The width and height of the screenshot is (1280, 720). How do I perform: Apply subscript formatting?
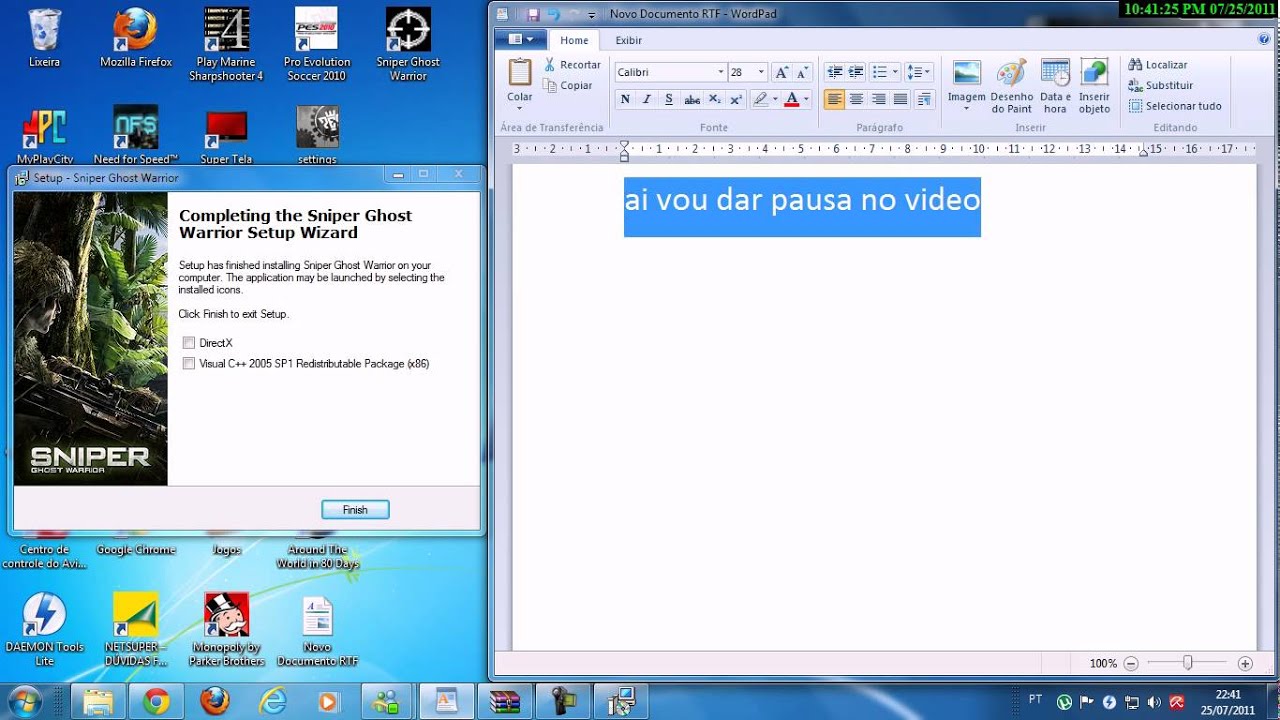point(714,99)
